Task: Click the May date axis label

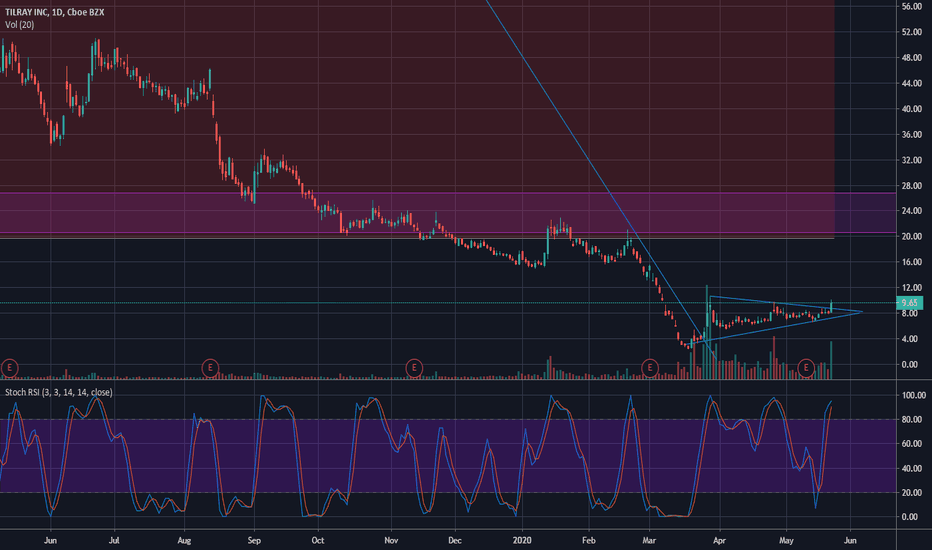Action: tap(786, 540)
